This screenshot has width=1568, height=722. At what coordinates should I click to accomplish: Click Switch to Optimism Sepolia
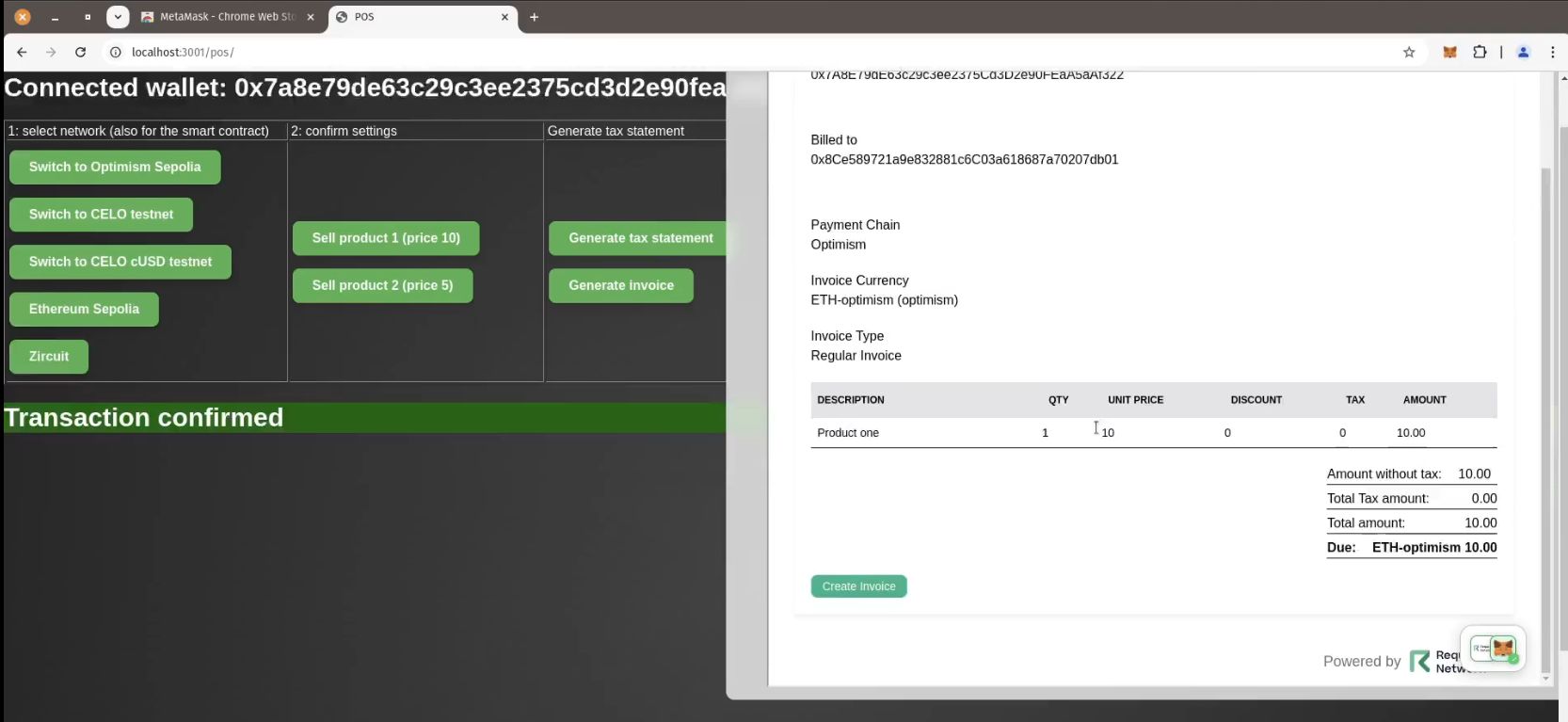coord(115,167)
